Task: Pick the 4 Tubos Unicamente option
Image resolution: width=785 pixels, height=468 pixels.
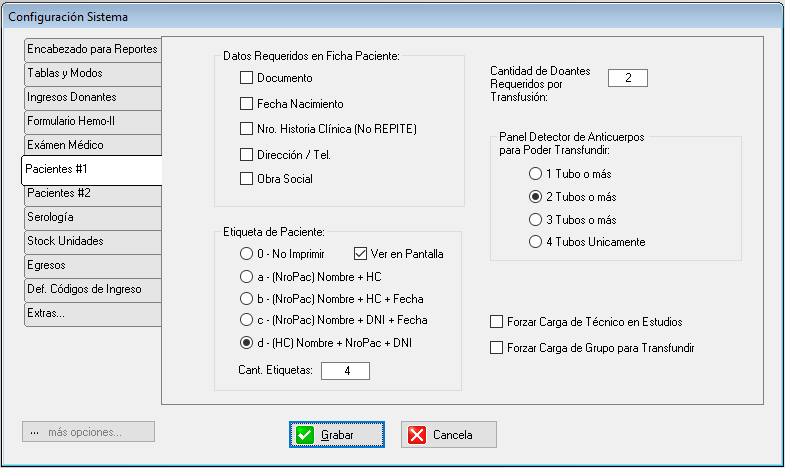Action: (x=536, y=242)
